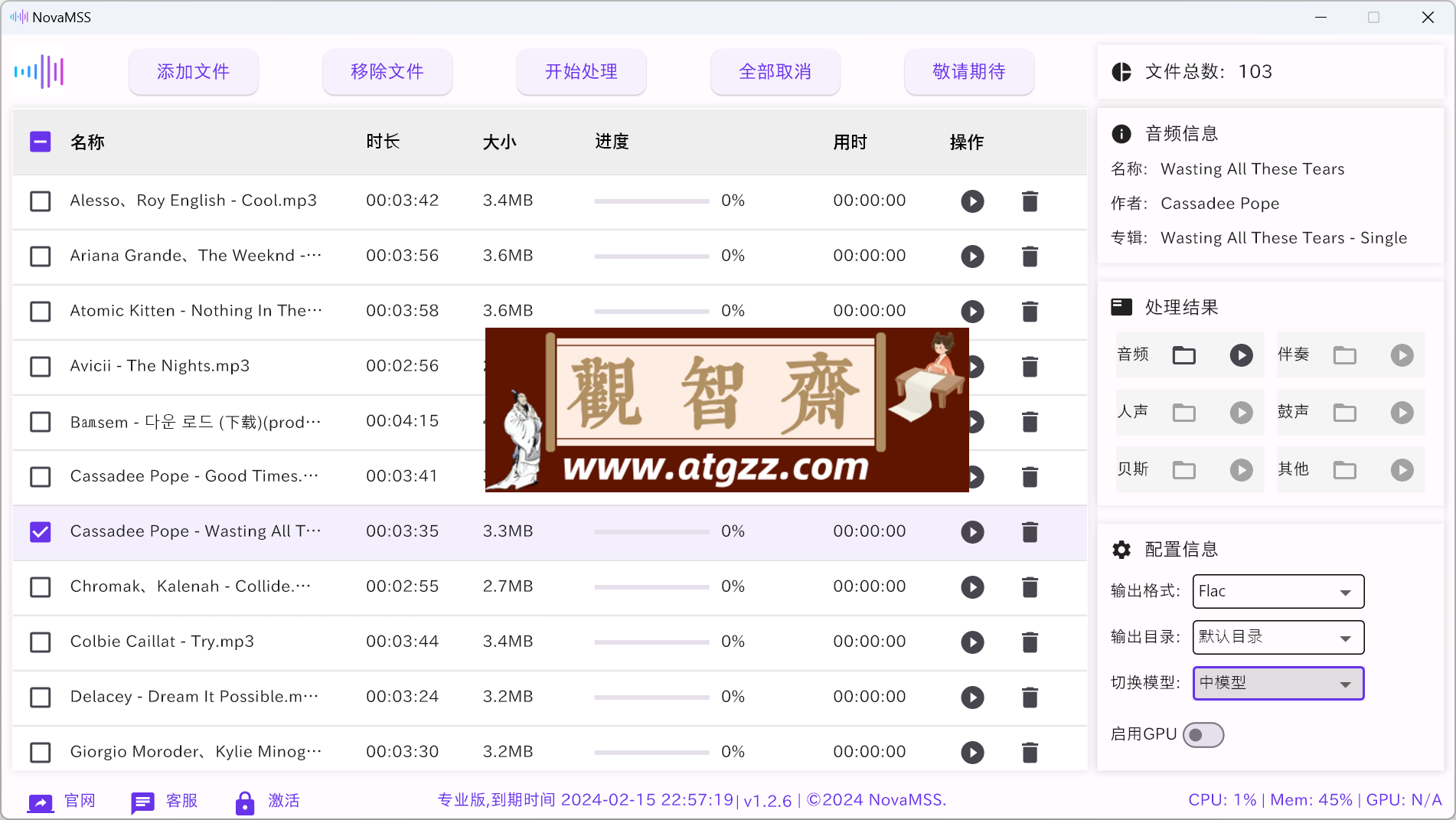Open the 输出目录 默认目录 dropdown

click(x=1278, y=638)
